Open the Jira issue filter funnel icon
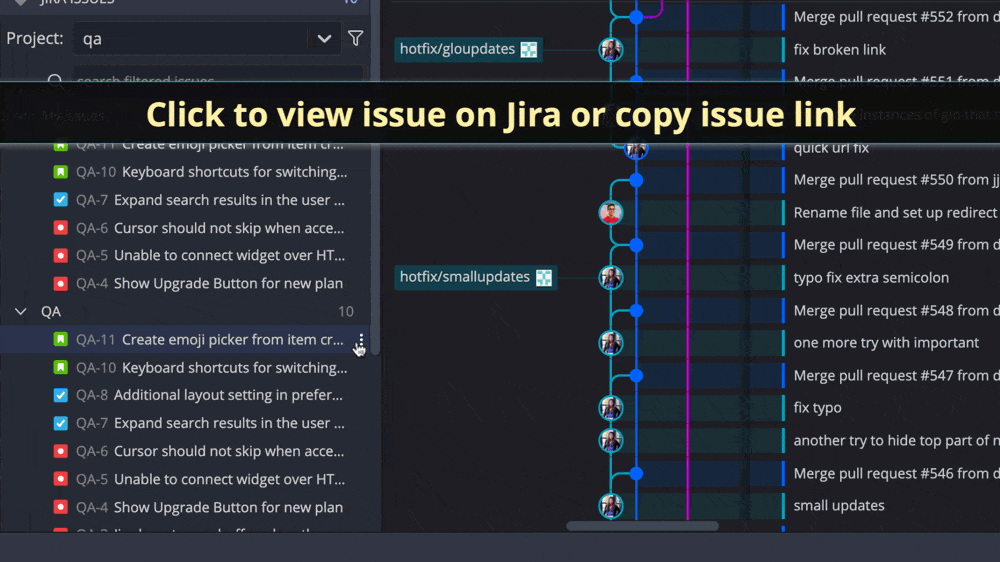The height and width of the screenshot is (562, 1000). pos(356,38)
